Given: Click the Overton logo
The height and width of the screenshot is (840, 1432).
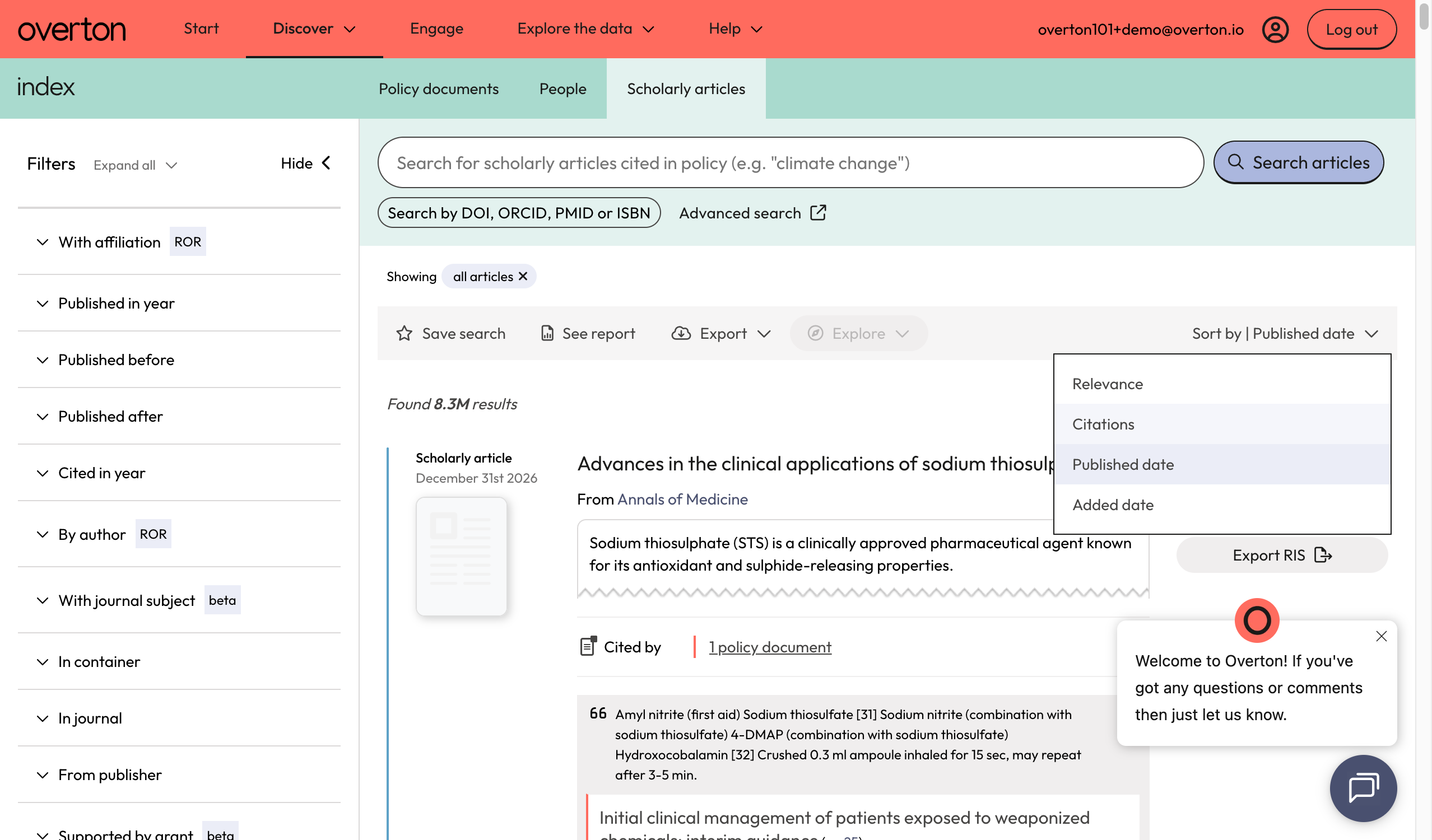Looking at the screenshot, I should click(x=72, y=29).
